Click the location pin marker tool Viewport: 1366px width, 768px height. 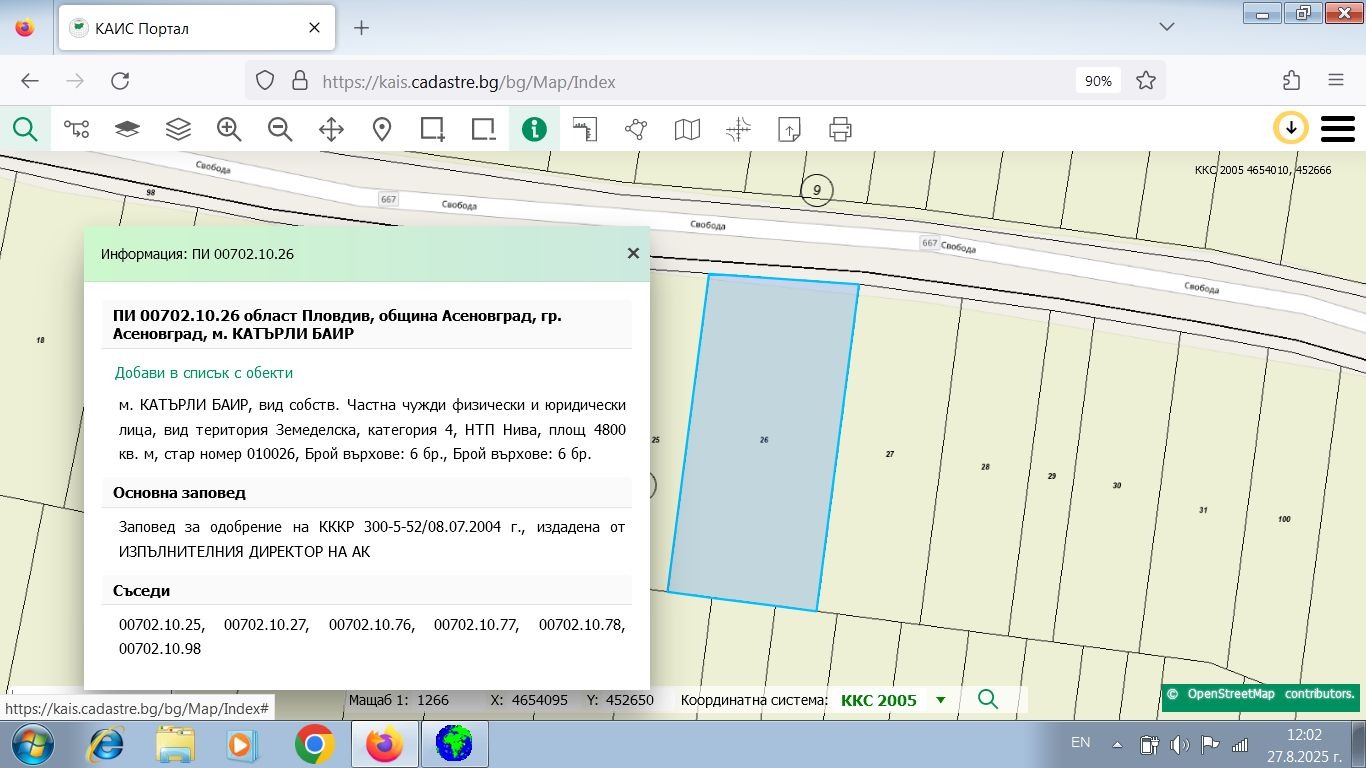[382, 129]
